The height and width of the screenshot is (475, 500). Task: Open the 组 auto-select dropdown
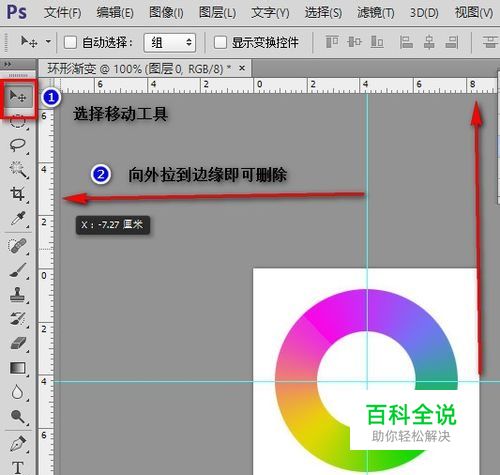click(x=170, y=42)
